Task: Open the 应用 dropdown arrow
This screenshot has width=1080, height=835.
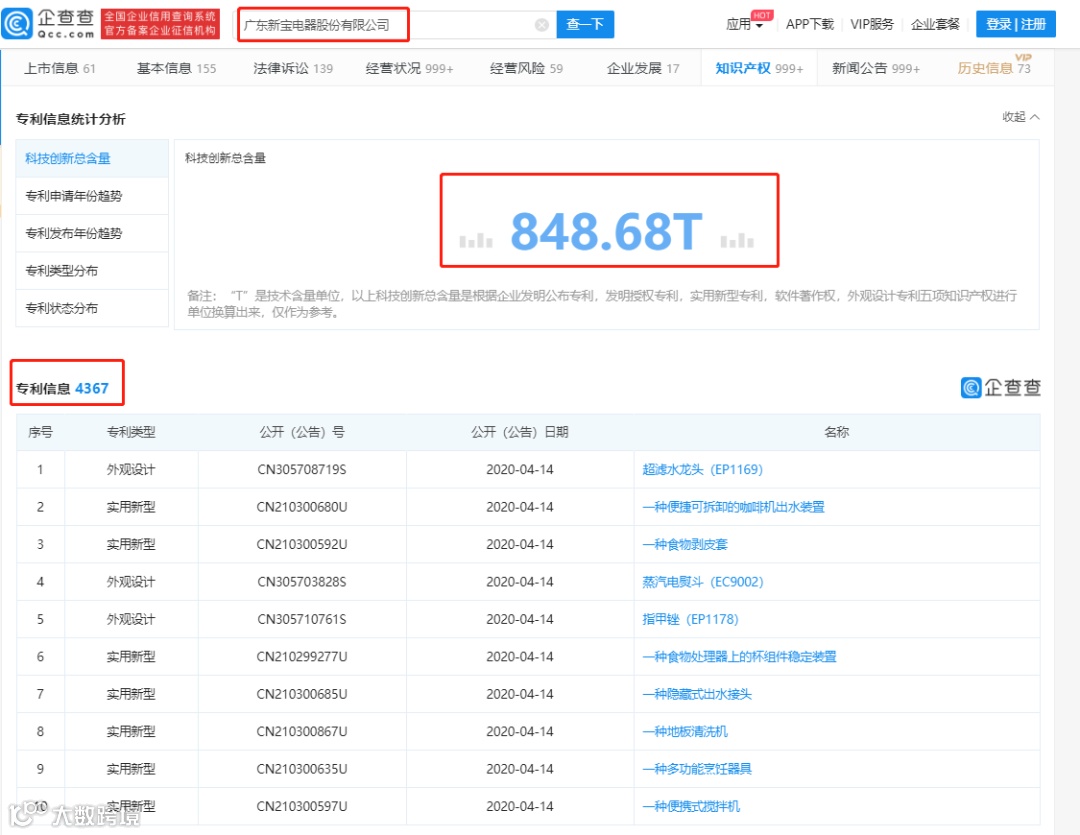Action: click(x=759, y=25)
